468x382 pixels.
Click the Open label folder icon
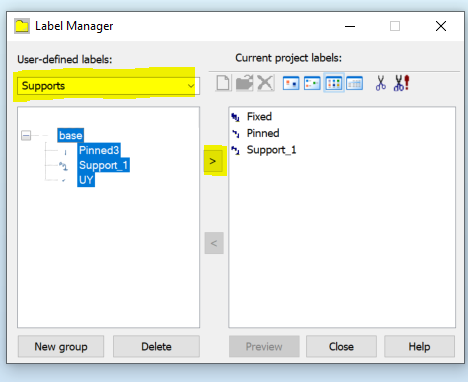click(244, 83)
